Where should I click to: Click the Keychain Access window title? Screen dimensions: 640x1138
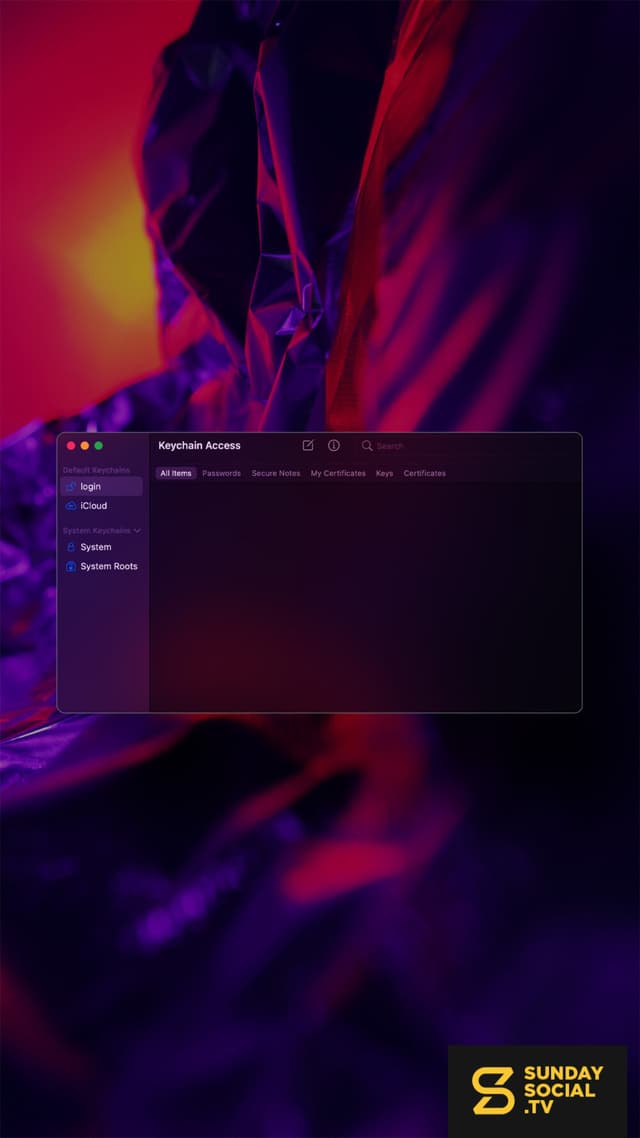coord(200,446)
